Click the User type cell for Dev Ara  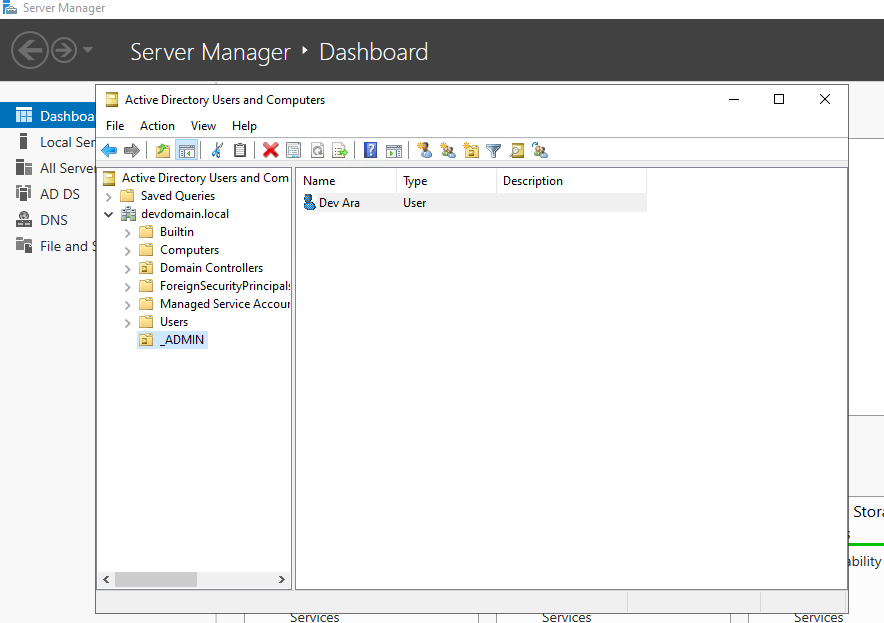coord(414,203)
